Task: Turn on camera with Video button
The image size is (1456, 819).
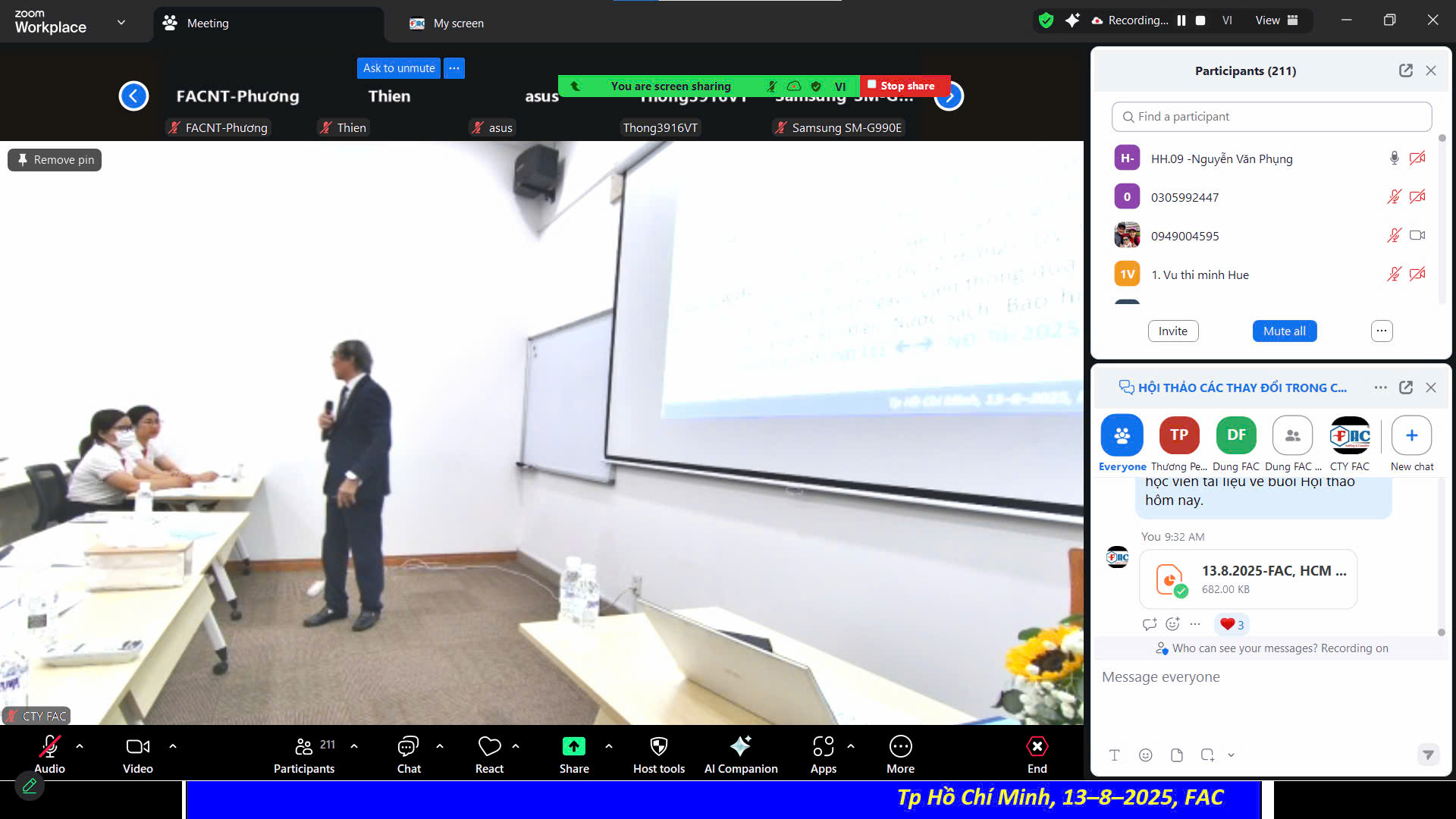Action: coord(137,747)
